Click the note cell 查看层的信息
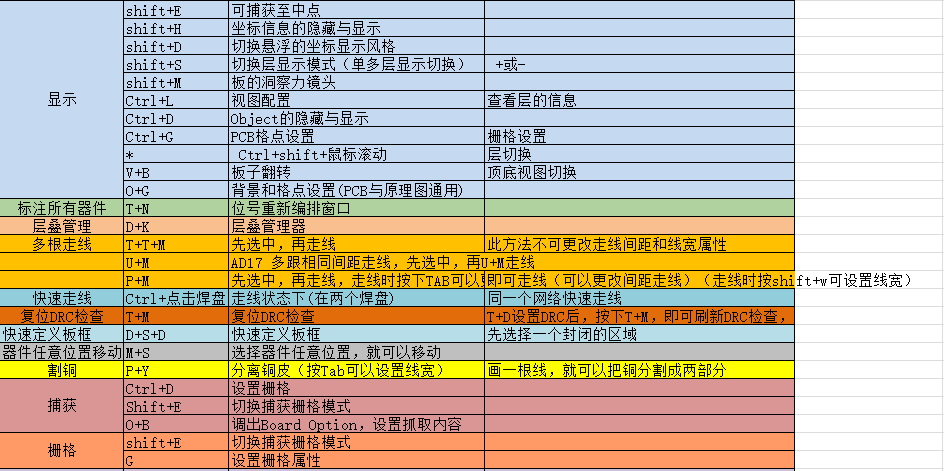The width and height of the screenshot is (944, 471). coord(639,100)
